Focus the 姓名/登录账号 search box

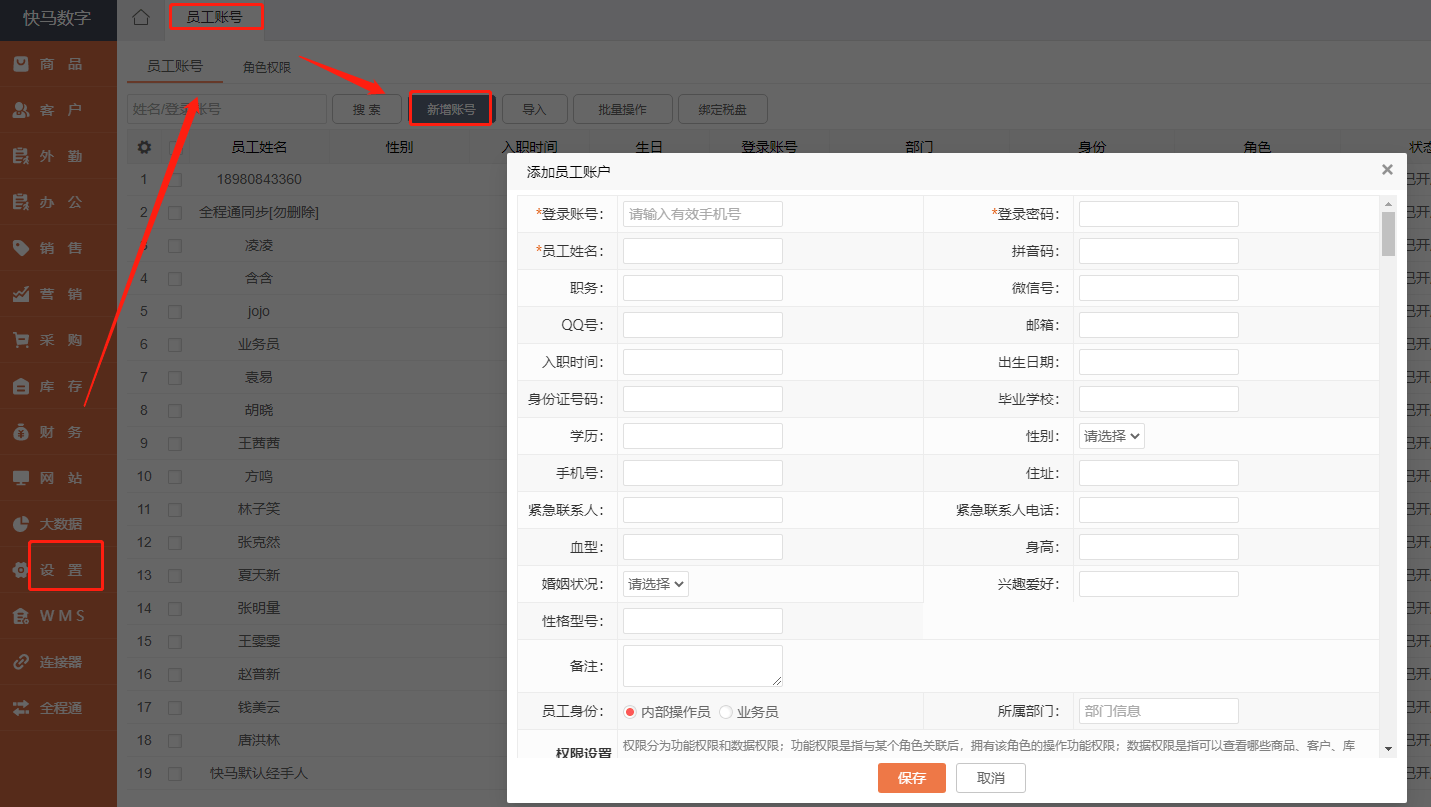coord(227,109)
